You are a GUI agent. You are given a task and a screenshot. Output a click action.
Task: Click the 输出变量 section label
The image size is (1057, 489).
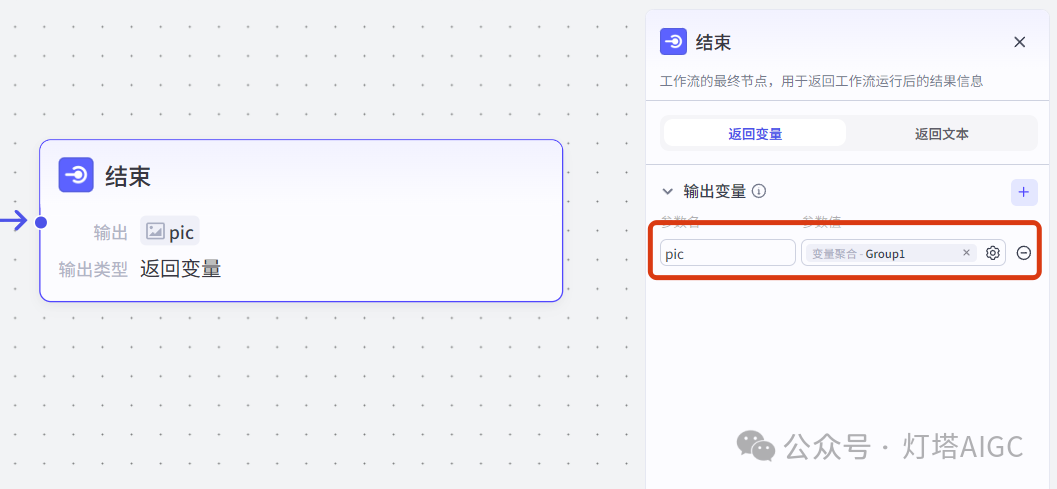(x=715, y=192)
